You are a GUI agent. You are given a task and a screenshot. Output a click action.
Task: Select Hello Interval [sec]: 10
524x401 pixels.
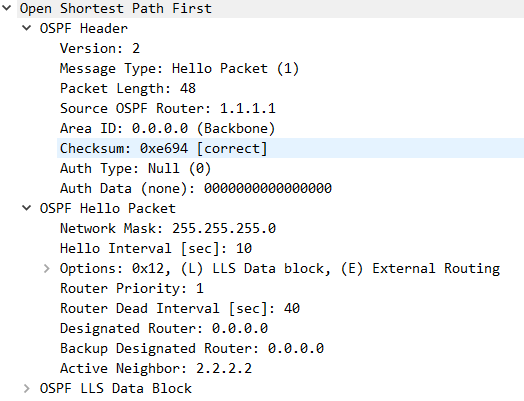pyautogui.click(x=156, y=249)
